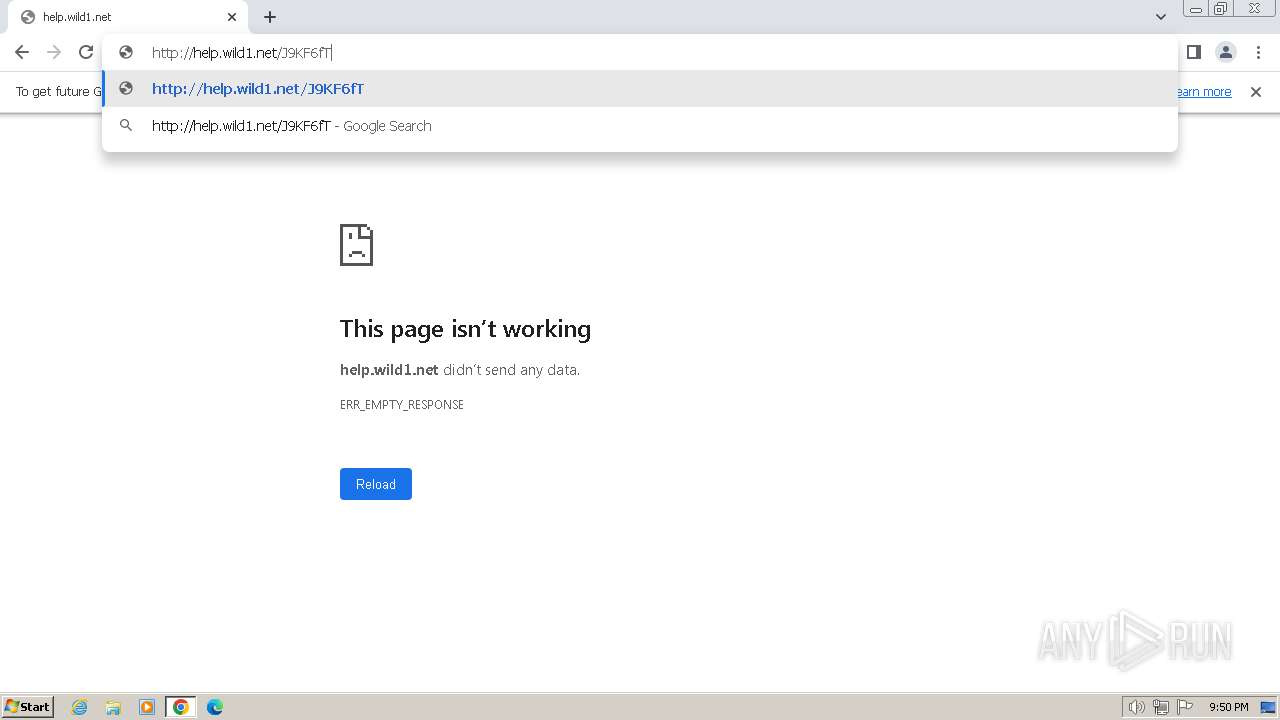1280x720 pixels.
Task: Follow the Learn more link
Action: [1203, 92]
